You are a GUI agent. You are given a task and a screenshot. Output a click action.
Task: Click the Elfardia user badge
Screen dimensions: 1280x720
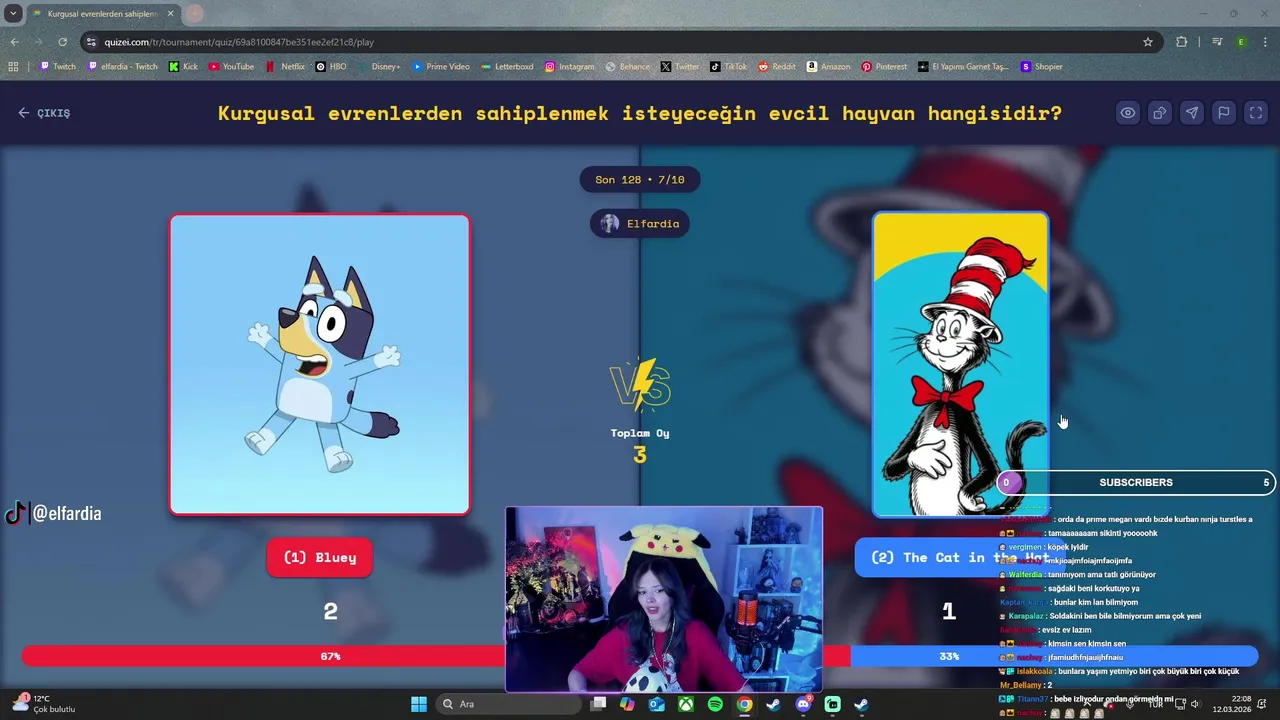640,224
